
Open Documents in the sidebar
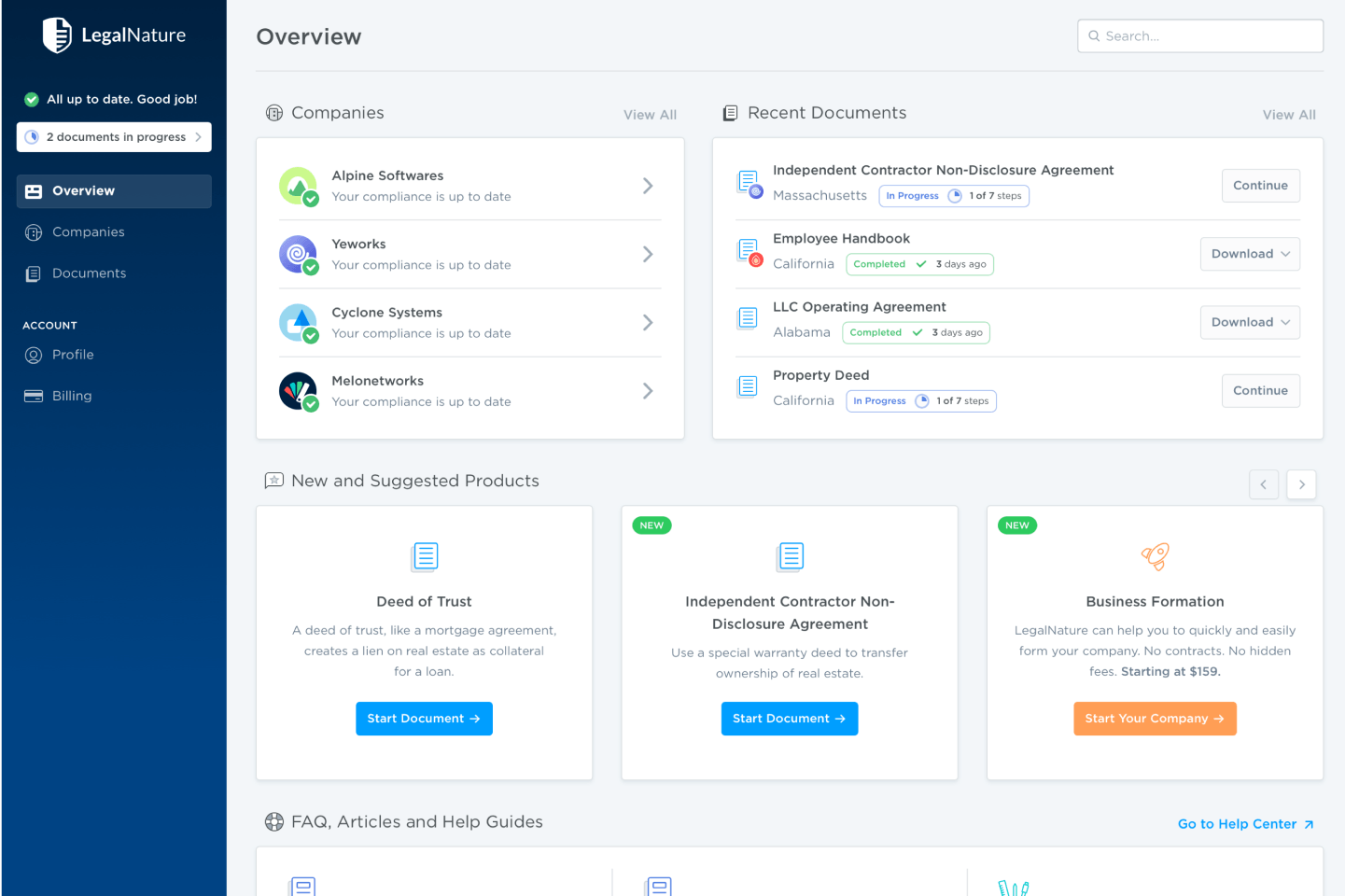[89, 273]
